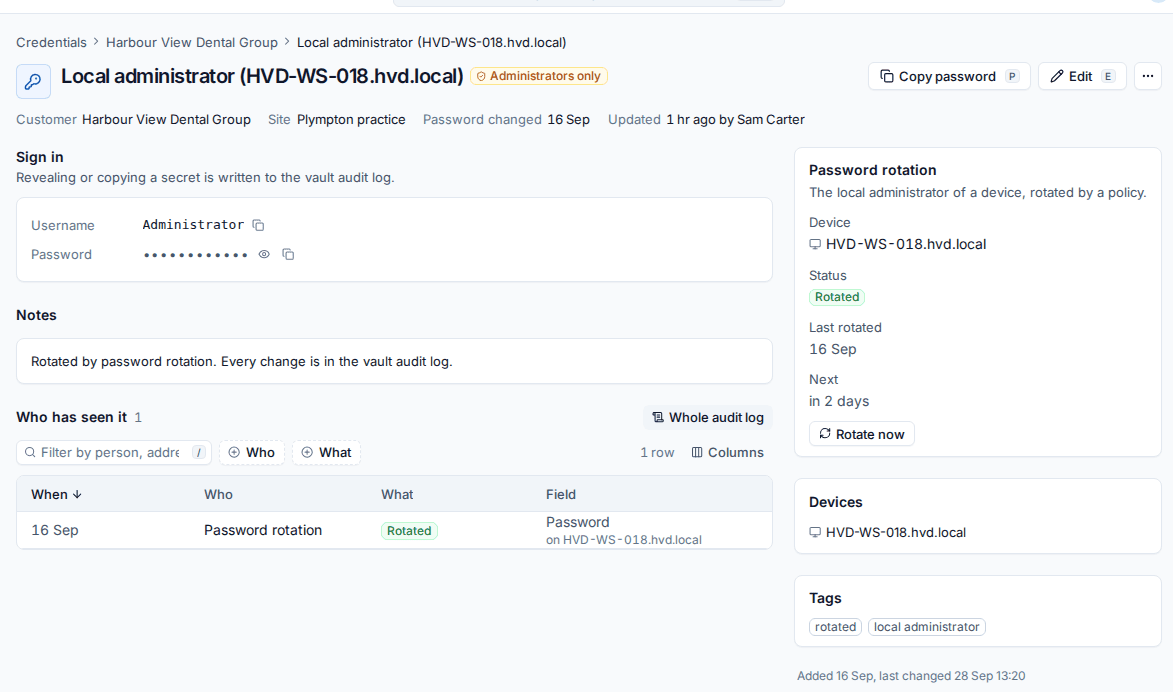Edit this credential
This screenshot has height=692, width=1173.
(1082, 76)
